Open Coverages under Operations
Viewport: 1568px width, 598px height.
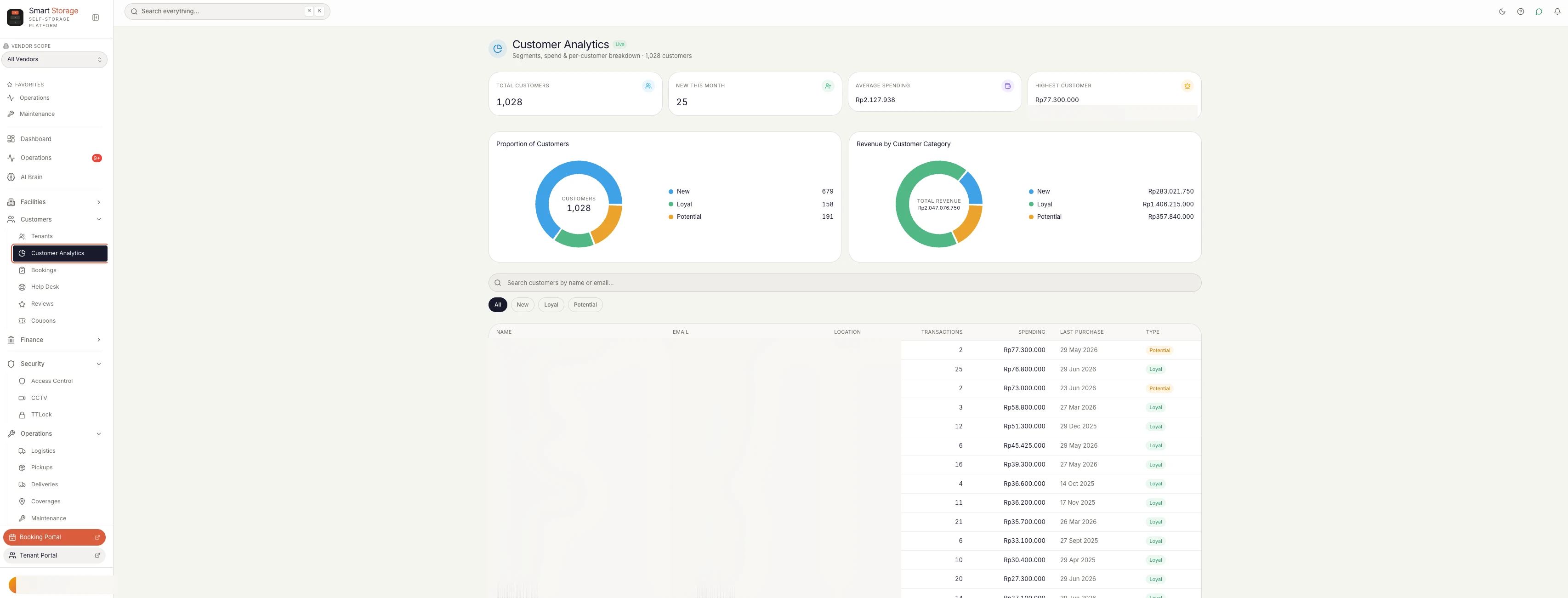[60, 502]
